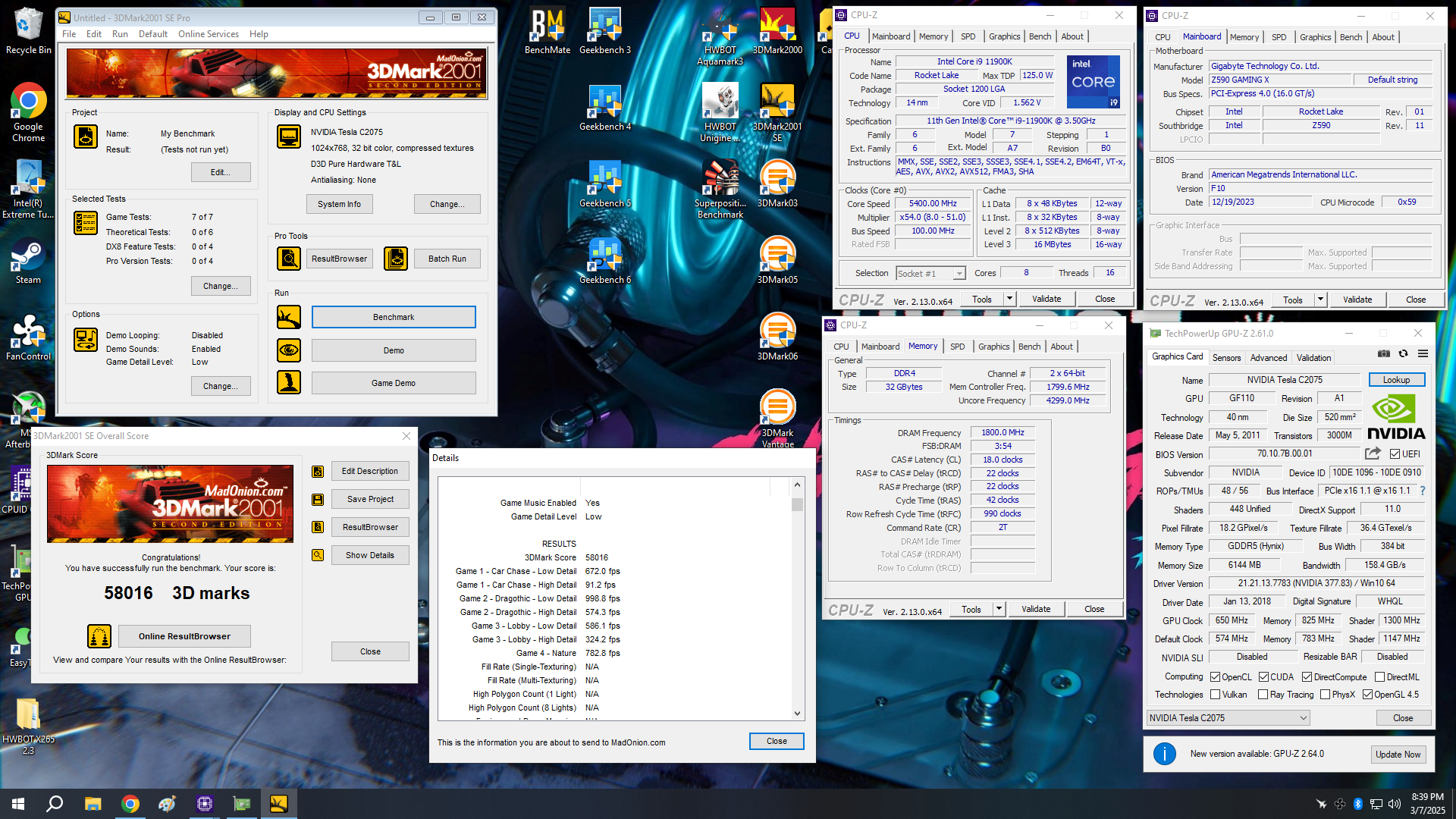Click Online ResultBrowser icon in score window
This screenshot has height=819, width=1456.
pyautogui.click(x=99, y=636)
